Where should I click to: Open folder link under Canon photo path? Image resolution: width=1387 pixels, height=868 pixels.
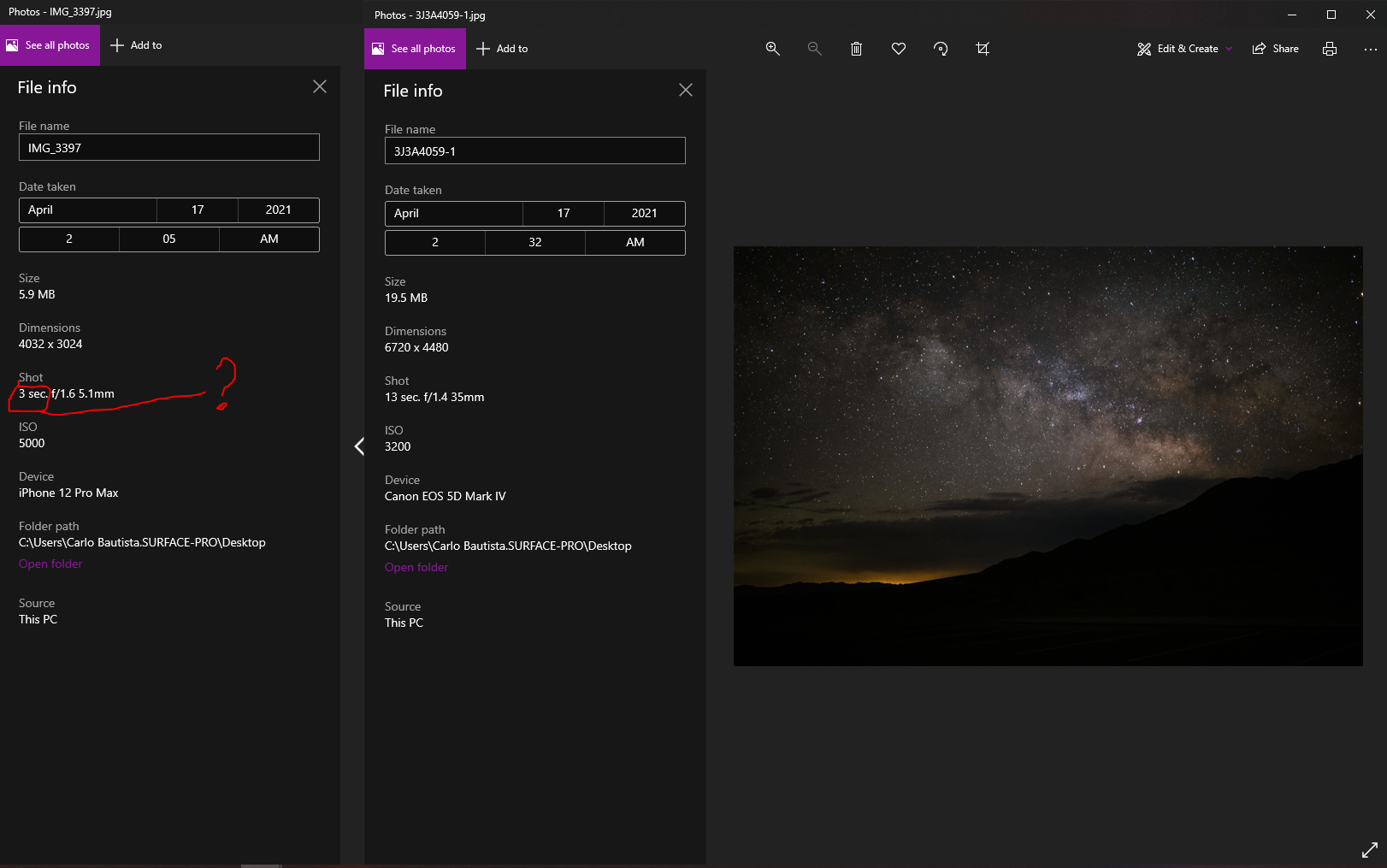(416, 567)
